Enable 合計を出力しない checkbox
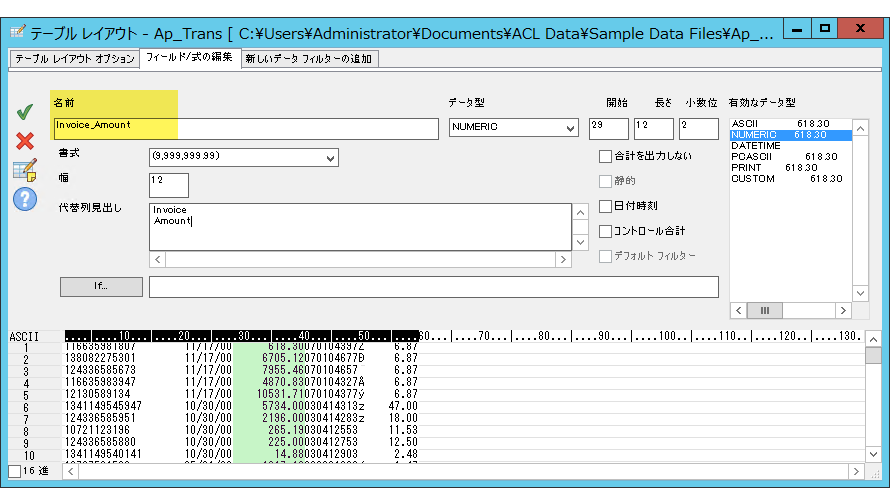Screen dimensions: 890x488 point(605,156)
